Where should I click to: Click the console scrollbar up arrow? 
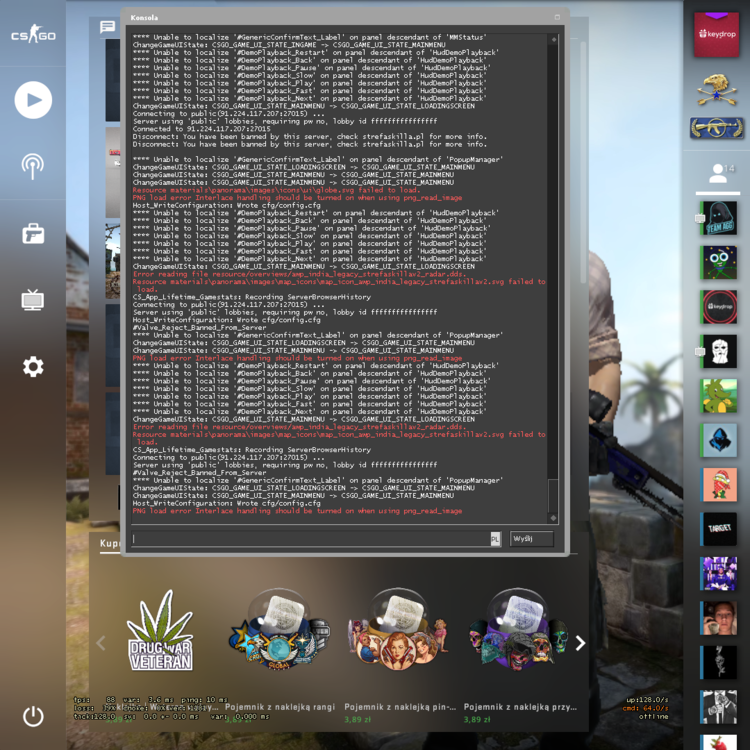553,39
